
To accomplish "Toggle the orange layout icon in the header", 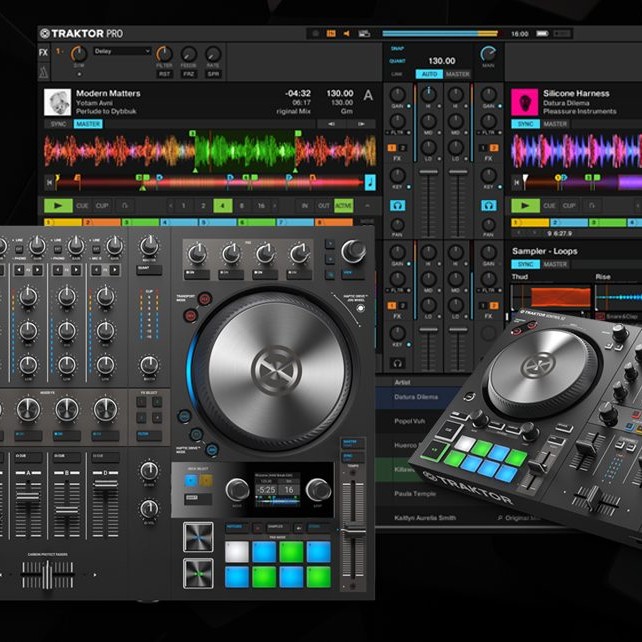I will [x=331, y=34].
